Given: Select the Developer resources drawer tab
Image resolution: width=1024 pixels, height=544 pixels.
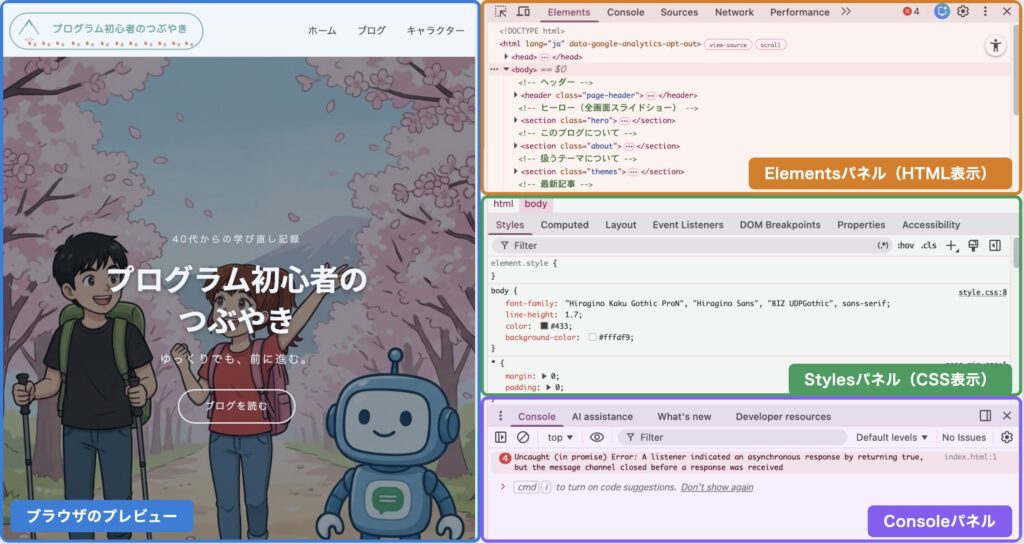Looking at the screenshot, I should (783, 417).
